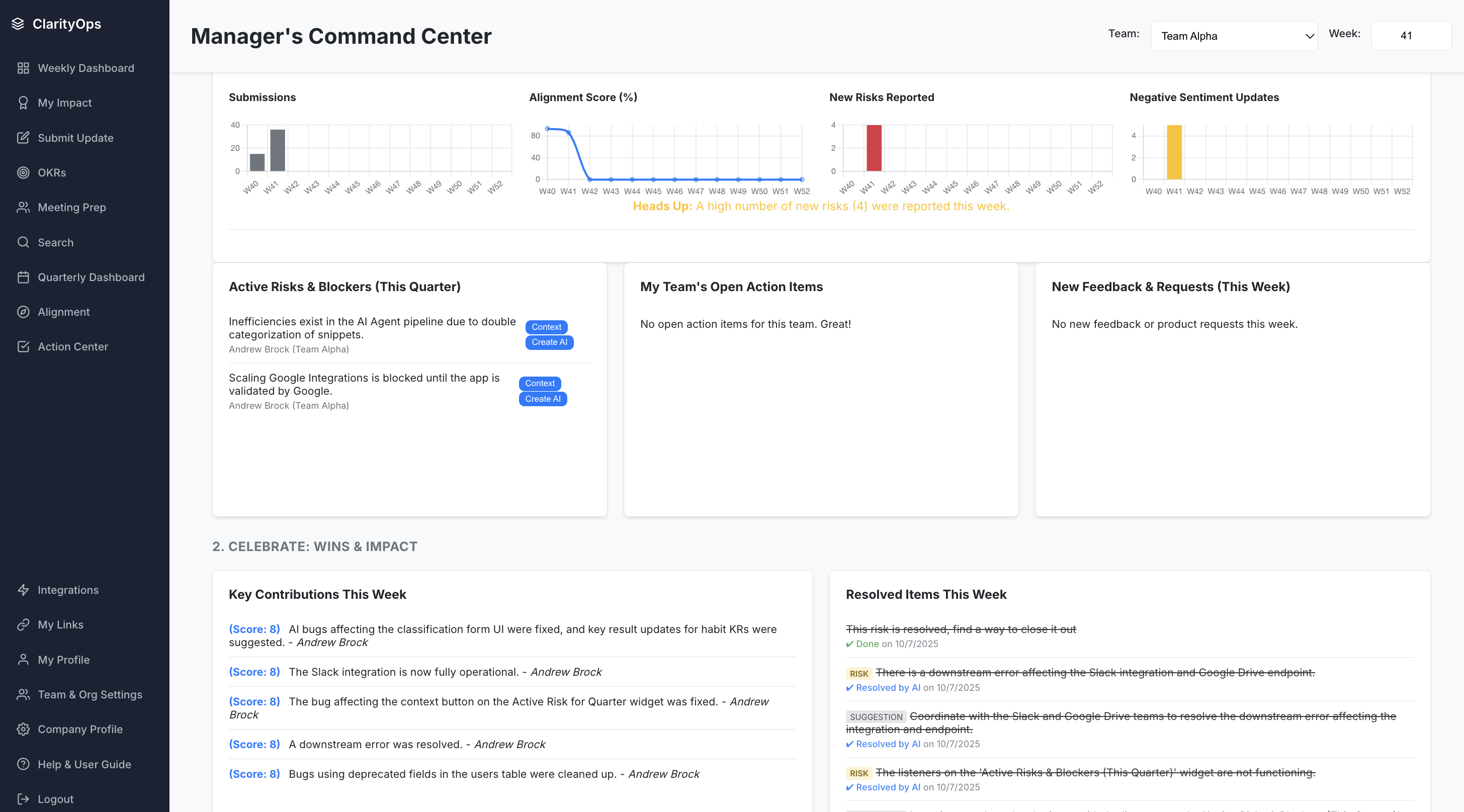Open the Team Alpha dropdown
1464x812 pixels.
[1234, 36]
